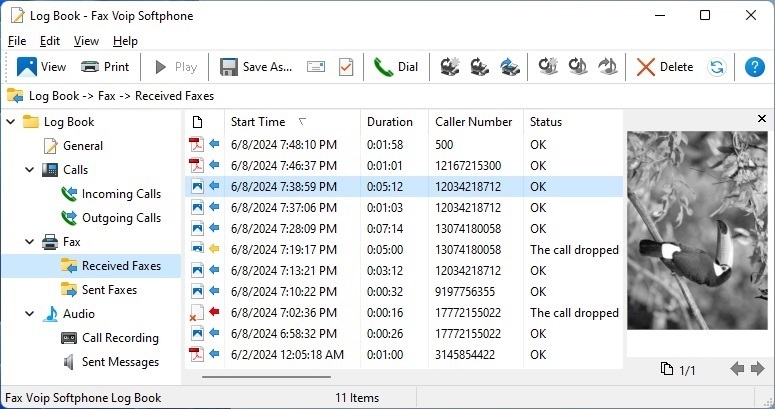This screenshot has width=775, height=409.
Task: Click the Print toolbar button
Action: pos(104,67)
